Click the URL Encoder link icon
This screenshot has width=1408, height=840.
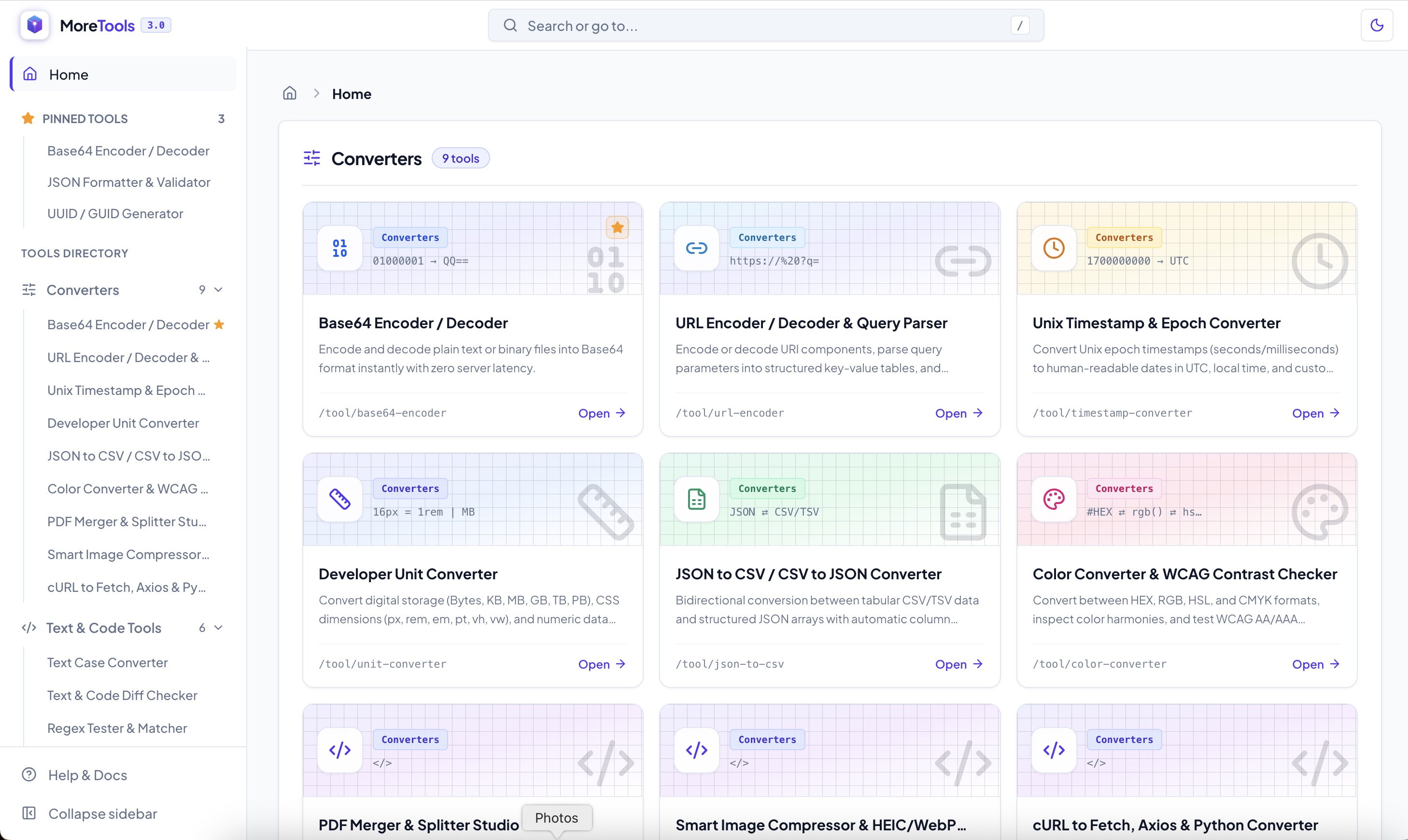[x=696, y=248]
